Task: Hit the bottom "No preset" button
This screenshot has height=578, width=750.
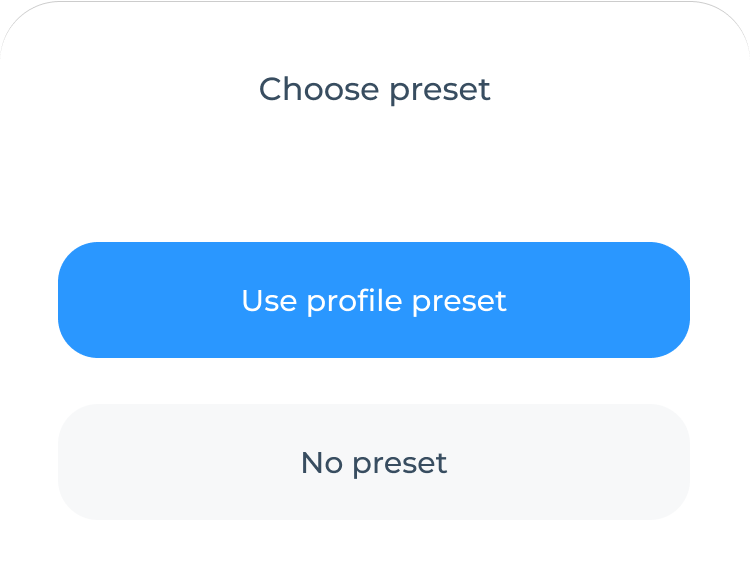Action: (374, 462)
